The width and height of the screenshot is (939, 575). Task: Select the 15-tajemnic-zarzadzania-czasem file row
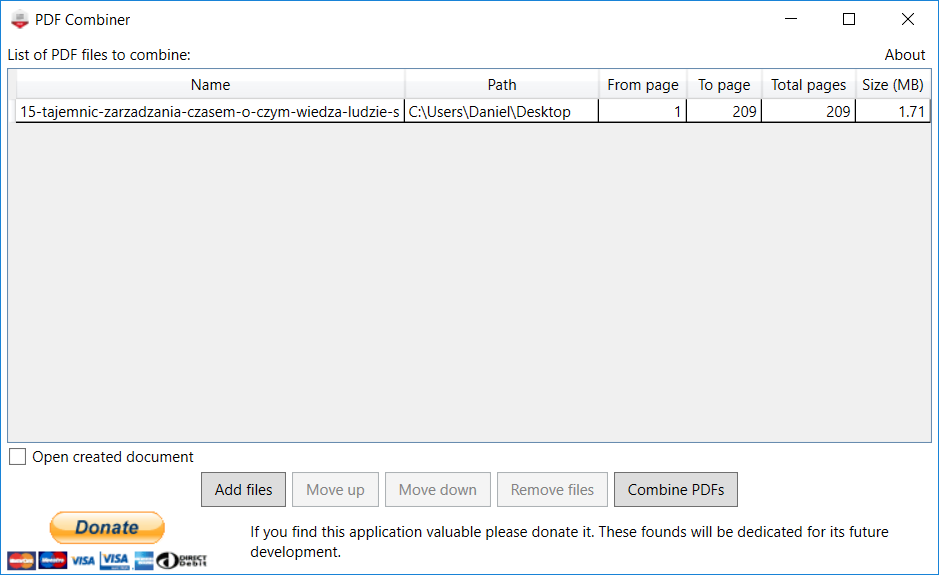[x=210, y=112]
